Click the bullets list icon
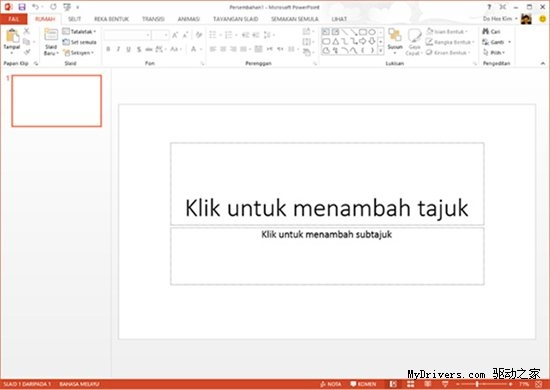Viewport: 550px width, 390px height. (x=214, y=35)
